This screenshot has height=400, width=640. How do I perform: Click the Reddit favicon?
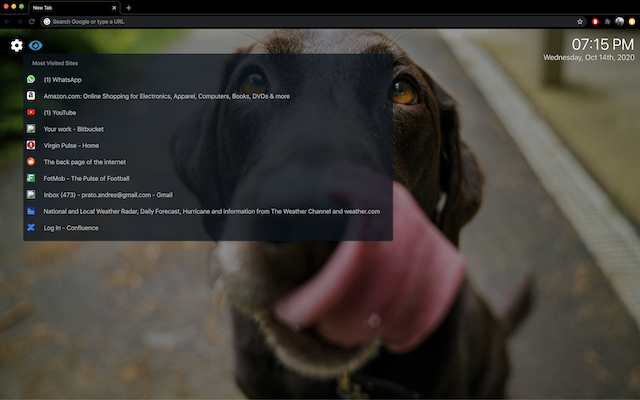pyautogui.click(x=31, y=162)
